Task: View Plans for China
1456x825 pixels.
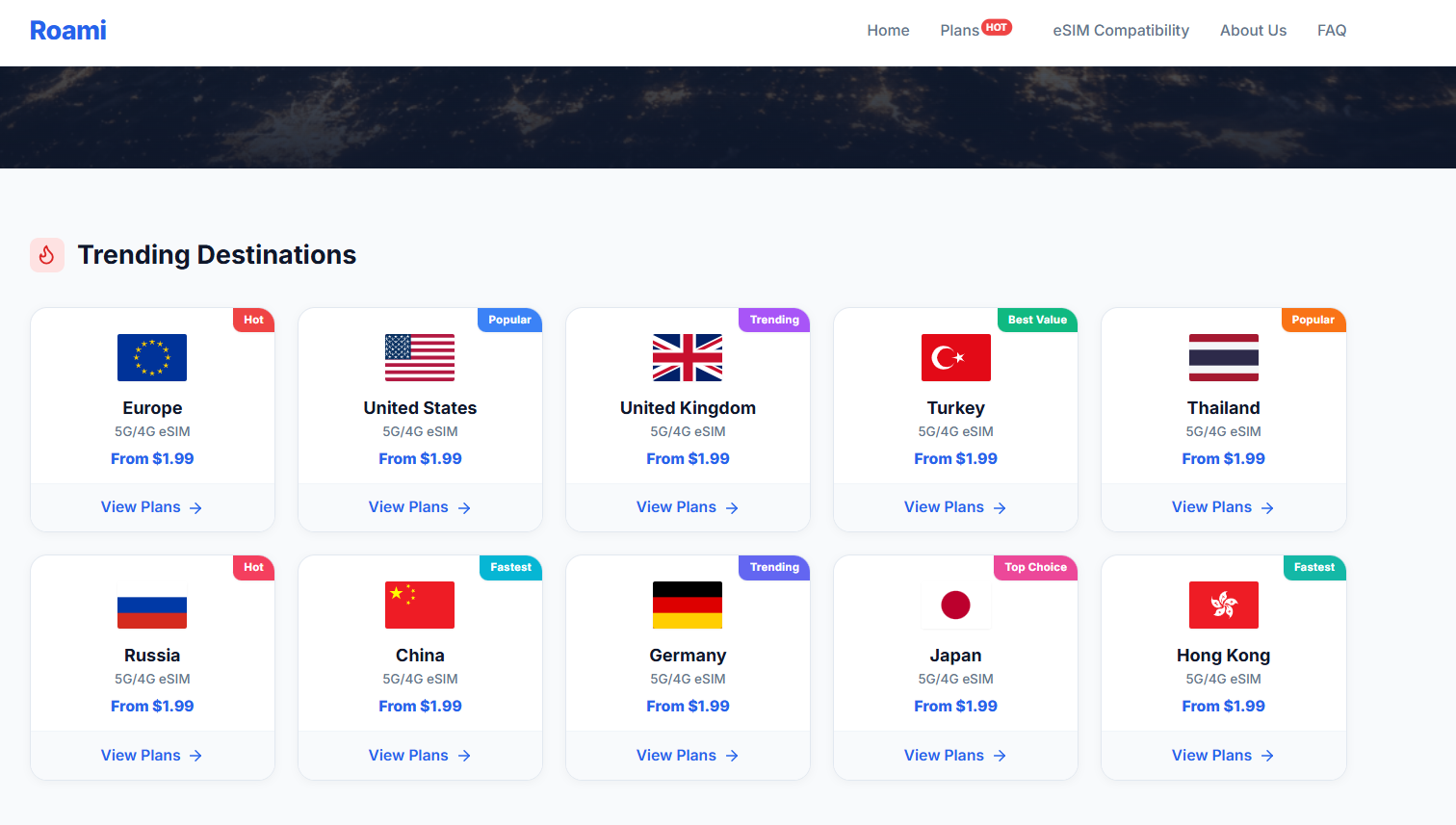Action: [x=420, y=756]
